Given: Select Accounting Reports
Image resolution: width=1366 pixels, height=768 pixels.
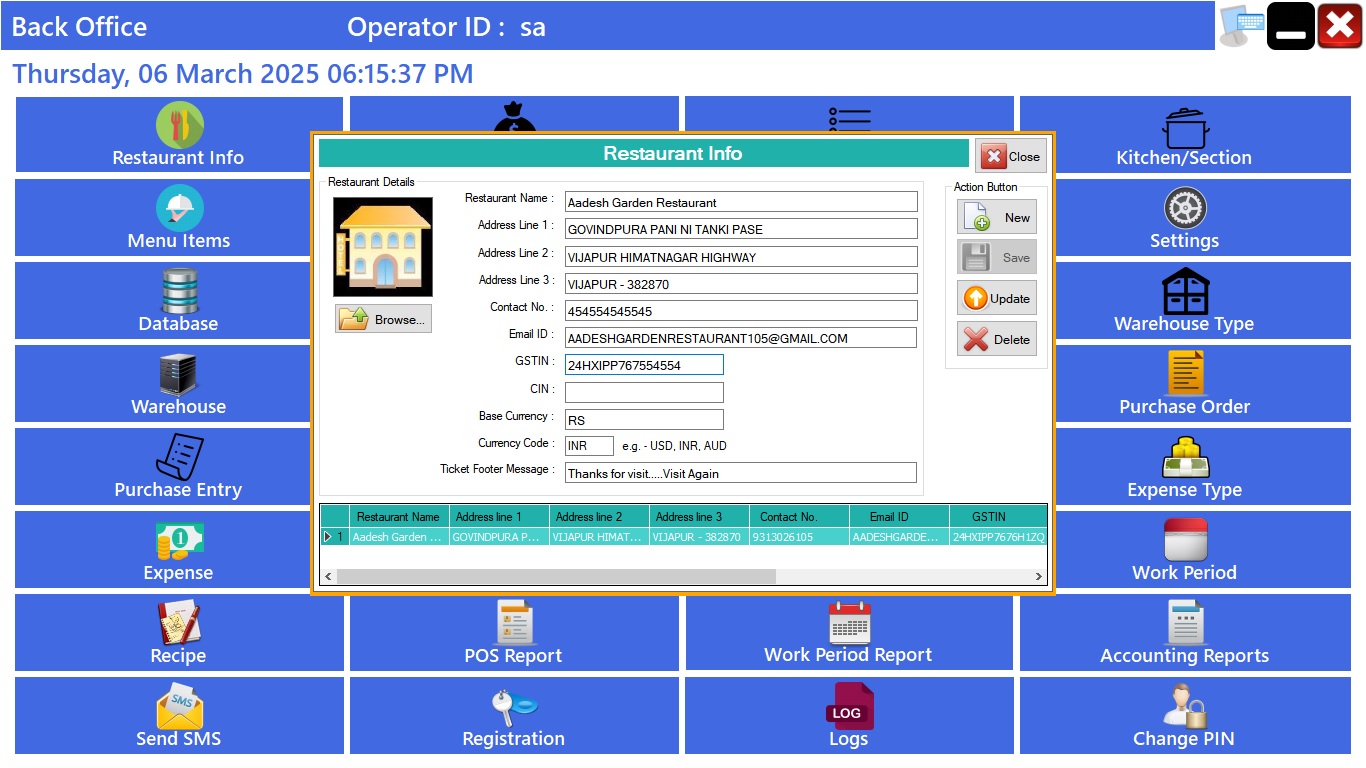Looking at the screenshot, I should tap(1184, 633).
